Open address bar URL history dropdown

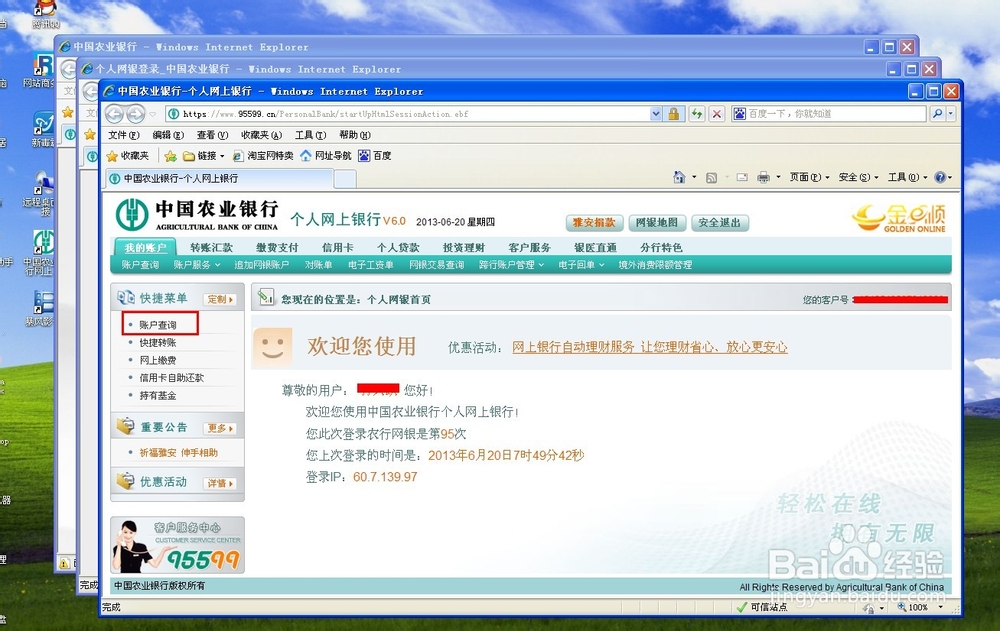click(x=656, y=114)
